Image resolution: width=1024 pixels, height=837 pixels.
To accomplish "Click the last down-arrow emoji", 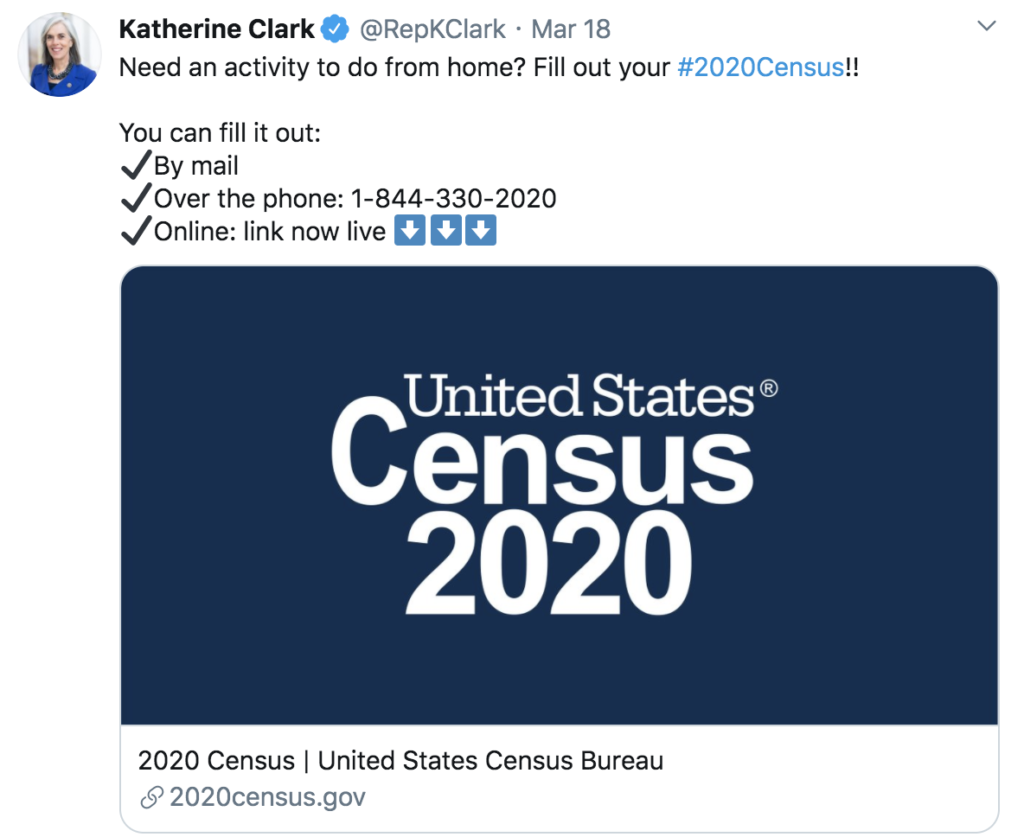I will [x=481, y=231].
